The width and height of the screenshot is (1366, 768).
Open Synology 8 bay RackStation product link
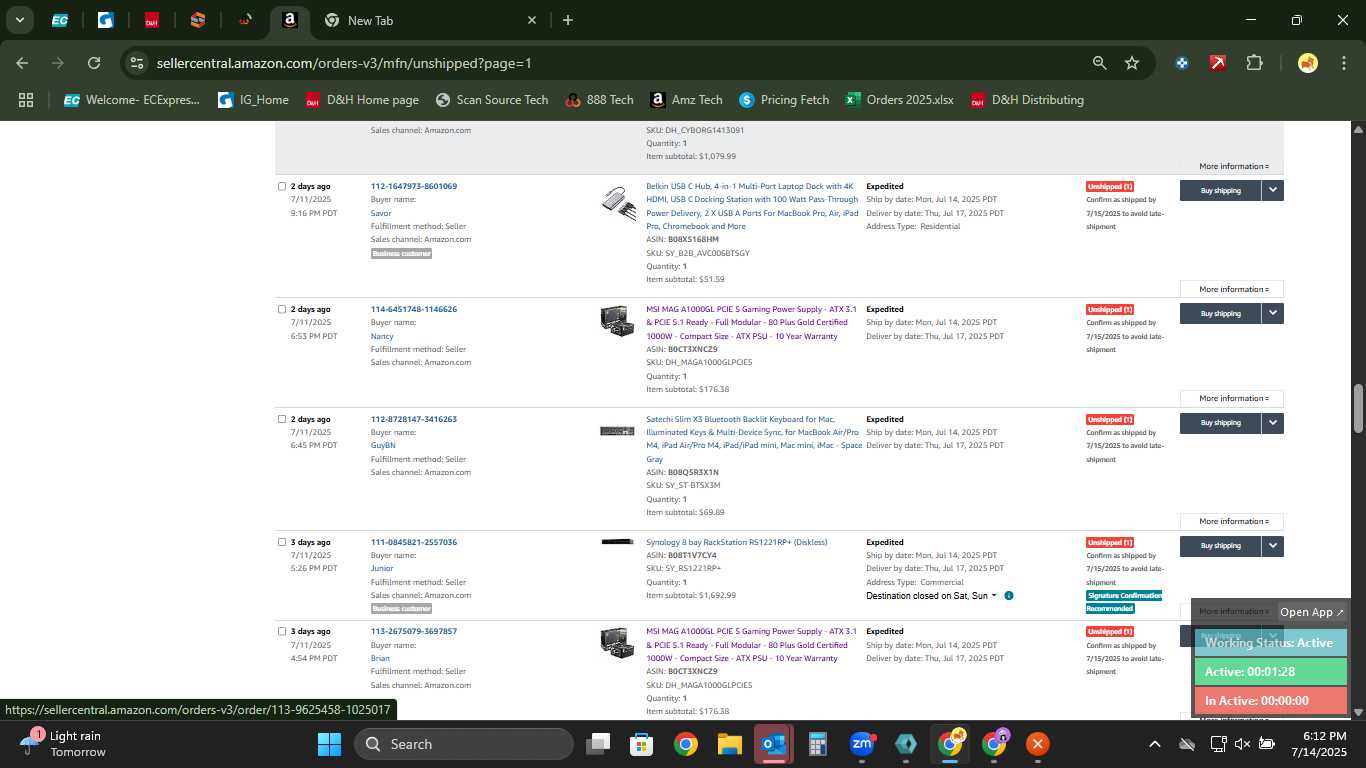click(737, 542)
